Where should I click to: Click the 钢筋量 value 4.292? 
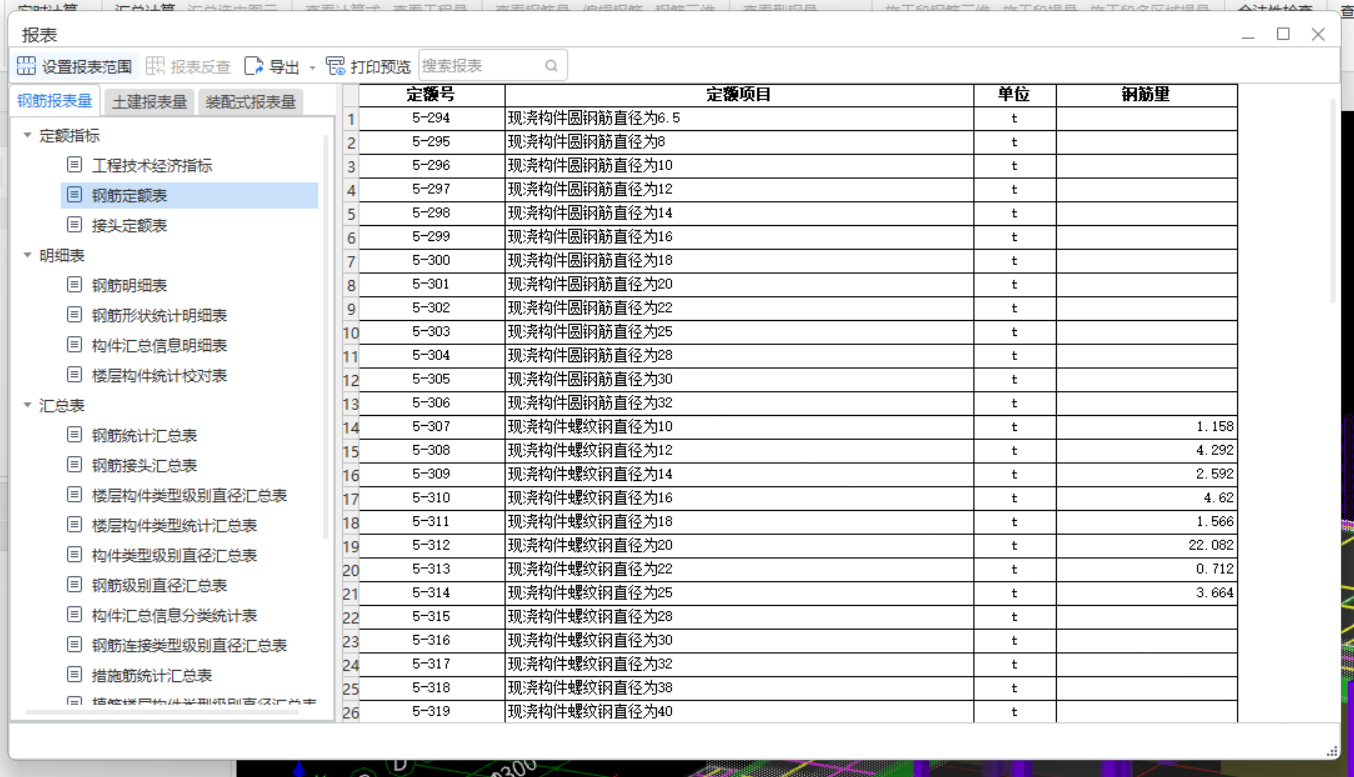click(1146, 451)
